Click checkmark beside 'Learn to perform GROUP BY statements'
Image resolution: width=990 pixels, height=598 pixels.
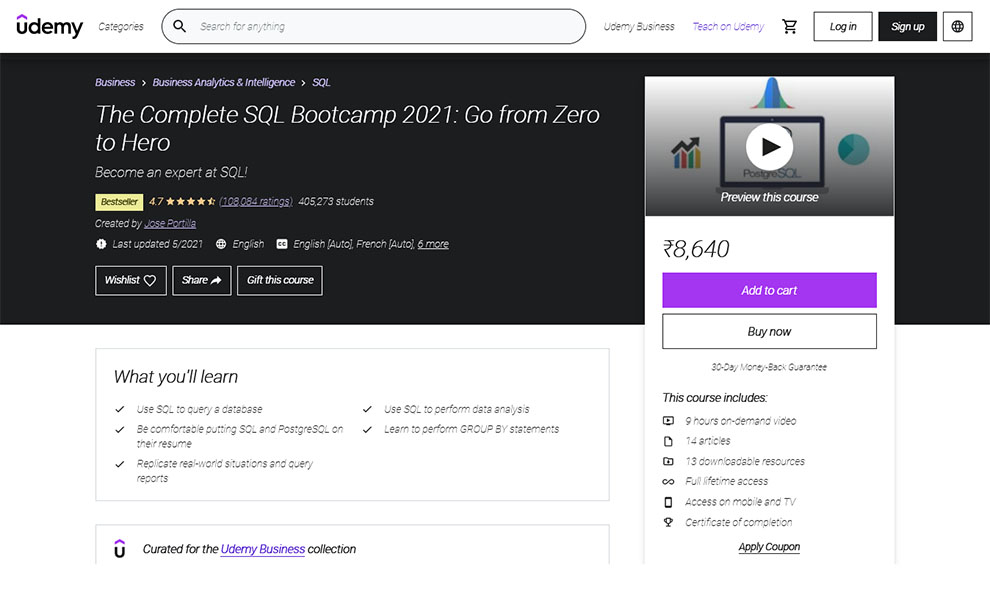(x=367, y=429)
